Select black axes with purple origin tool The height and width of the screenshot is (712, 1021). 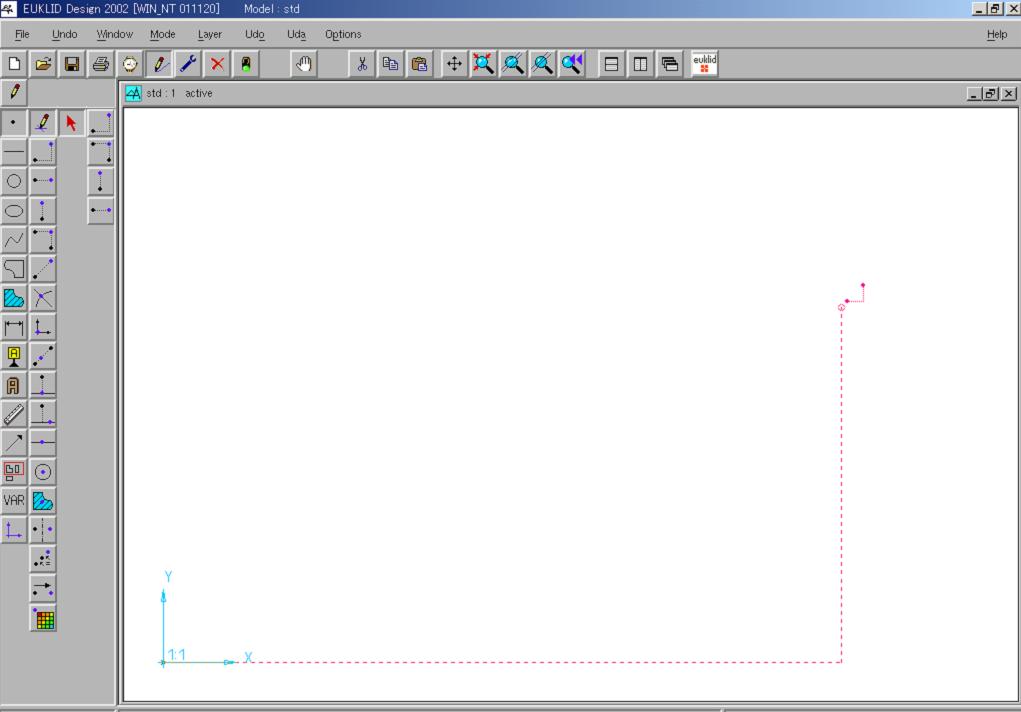point(43,327)
